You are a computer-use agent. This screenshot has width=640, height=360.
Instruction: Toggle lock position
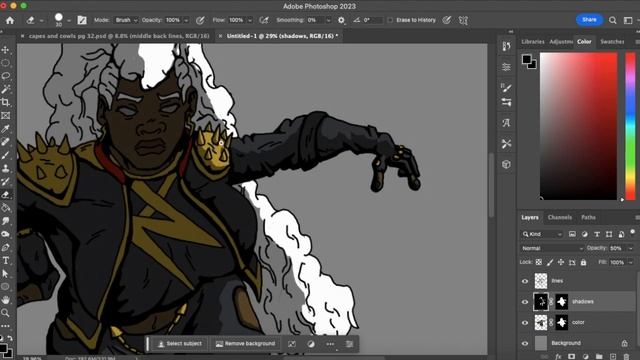pyautogui.click(x=561, y=262)
